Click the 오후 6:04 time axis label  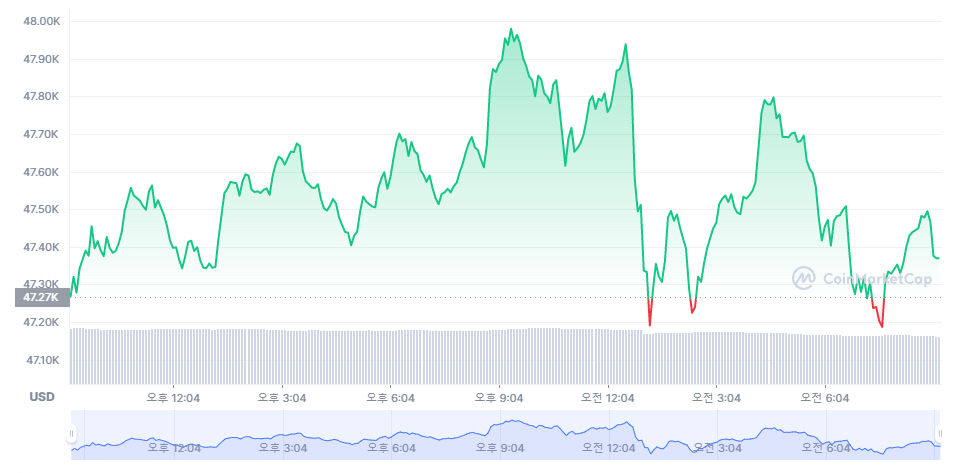coord(391,397)
